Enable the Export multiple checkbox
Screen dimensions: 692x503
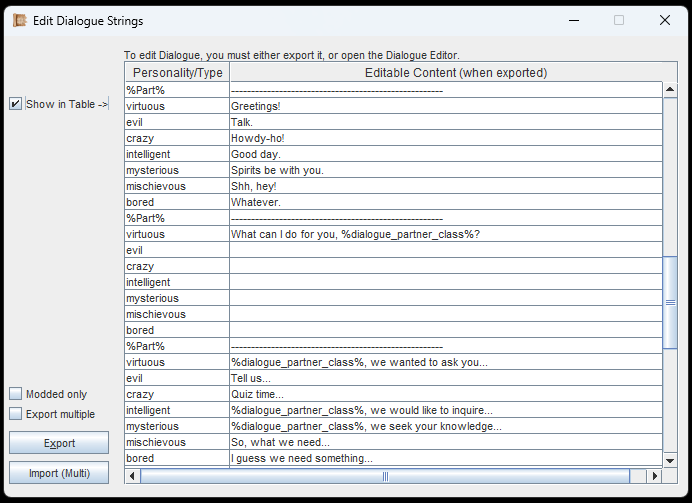15,414
